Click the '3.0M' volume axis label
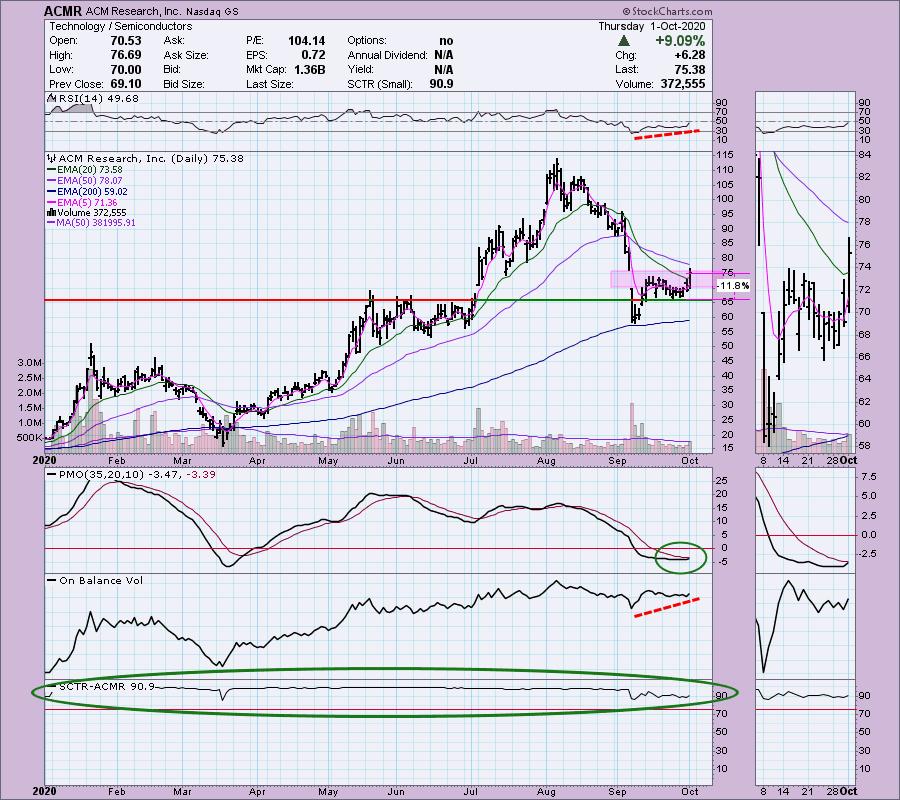Screen dimensions: 900x800 point(29,363)
